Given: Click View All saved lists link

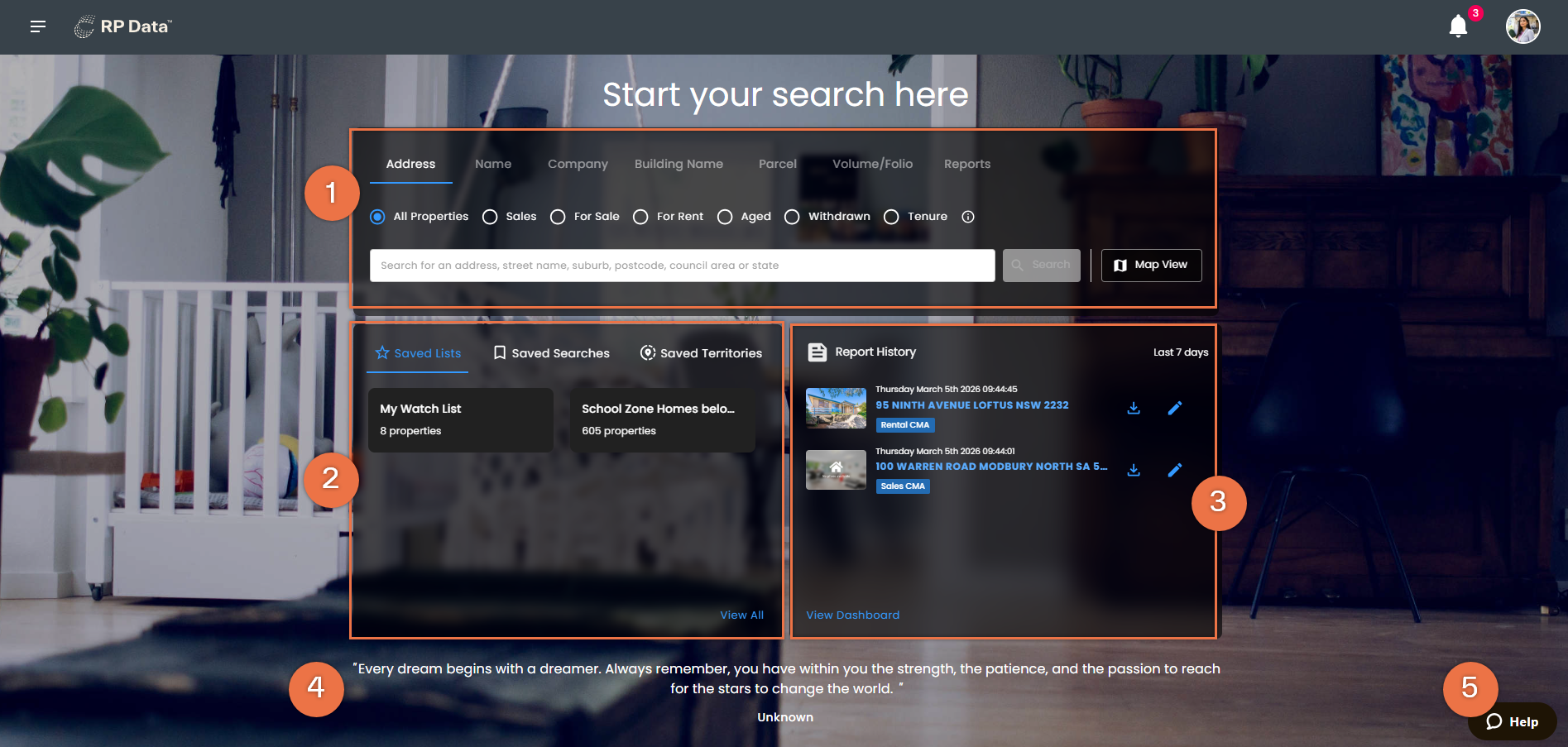Looking at the screenshot, I should pos(741,615).
